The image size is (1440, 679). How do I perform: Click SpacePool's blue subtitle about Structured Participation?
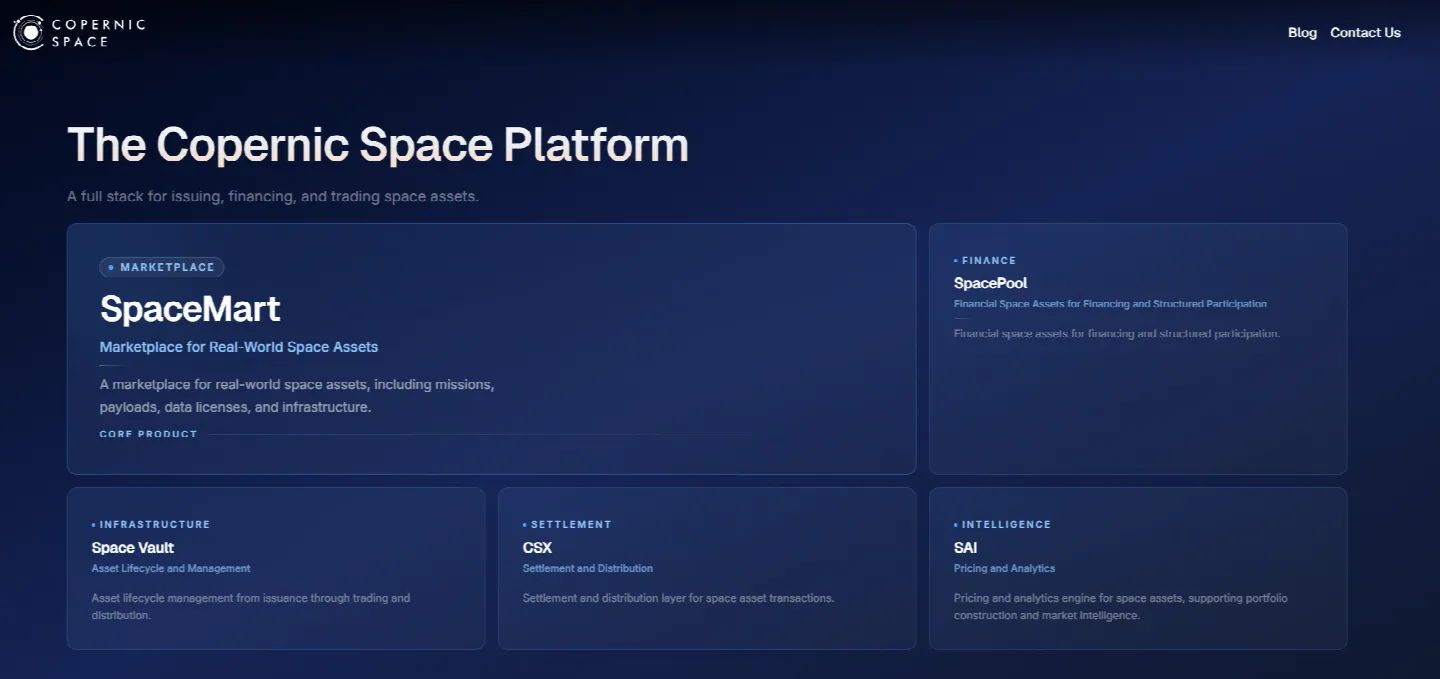1110,304
